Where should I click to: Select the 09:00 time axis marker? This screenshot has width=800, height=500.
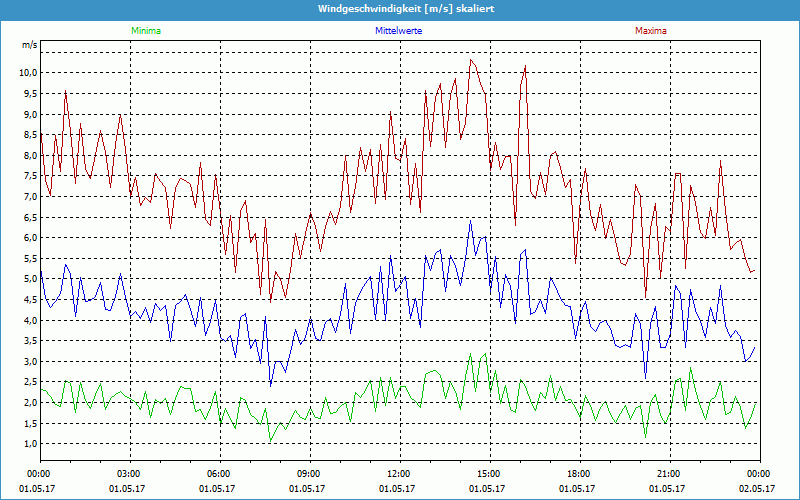308,474
